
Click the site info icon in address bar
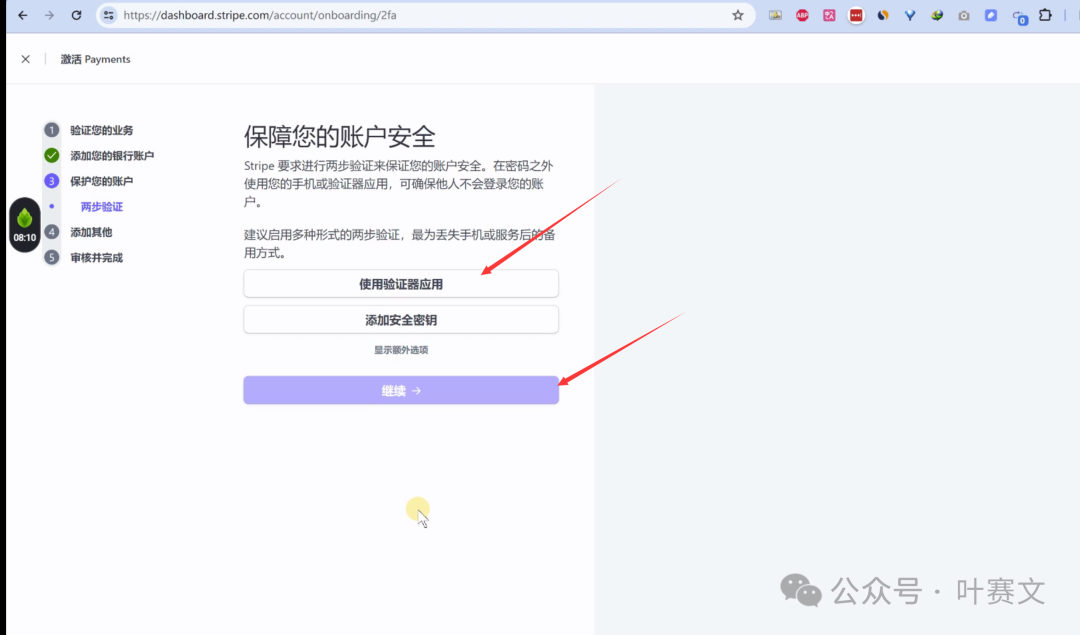pyautogui.click(x=109, y=16)
